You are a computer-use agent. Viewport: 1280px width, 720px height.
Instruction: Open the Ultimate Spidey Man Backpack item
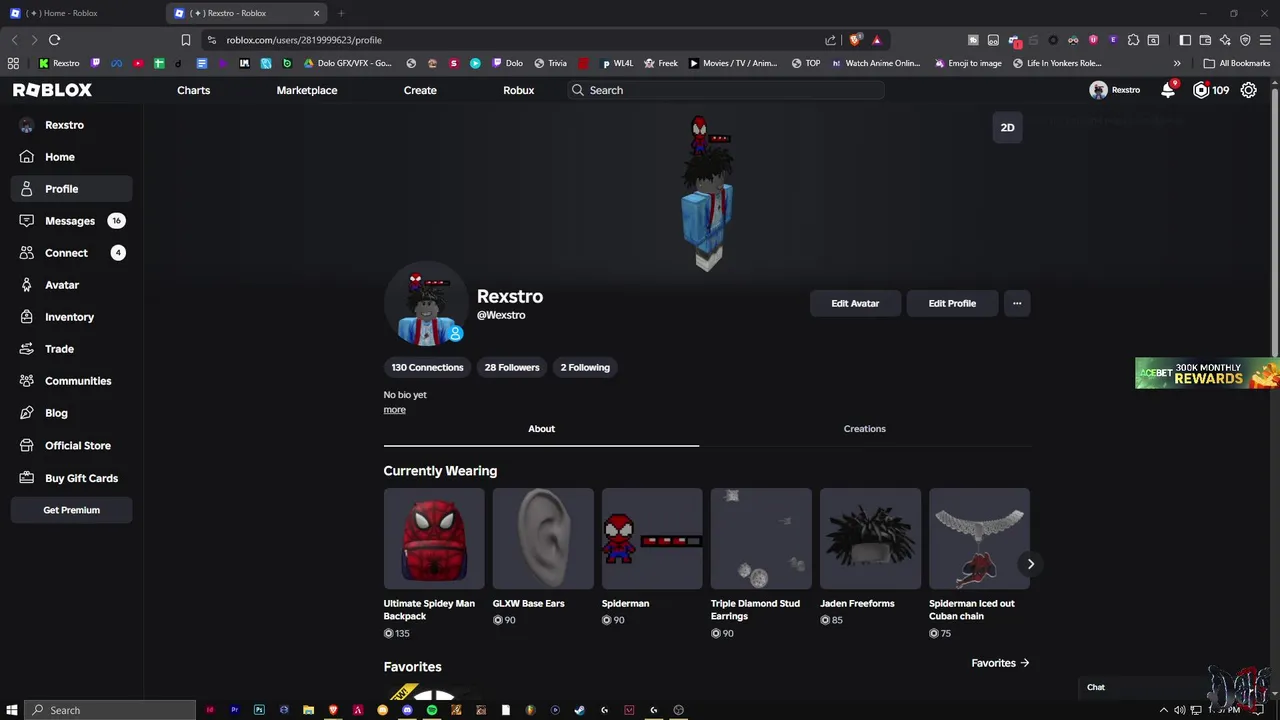point(434,564)
